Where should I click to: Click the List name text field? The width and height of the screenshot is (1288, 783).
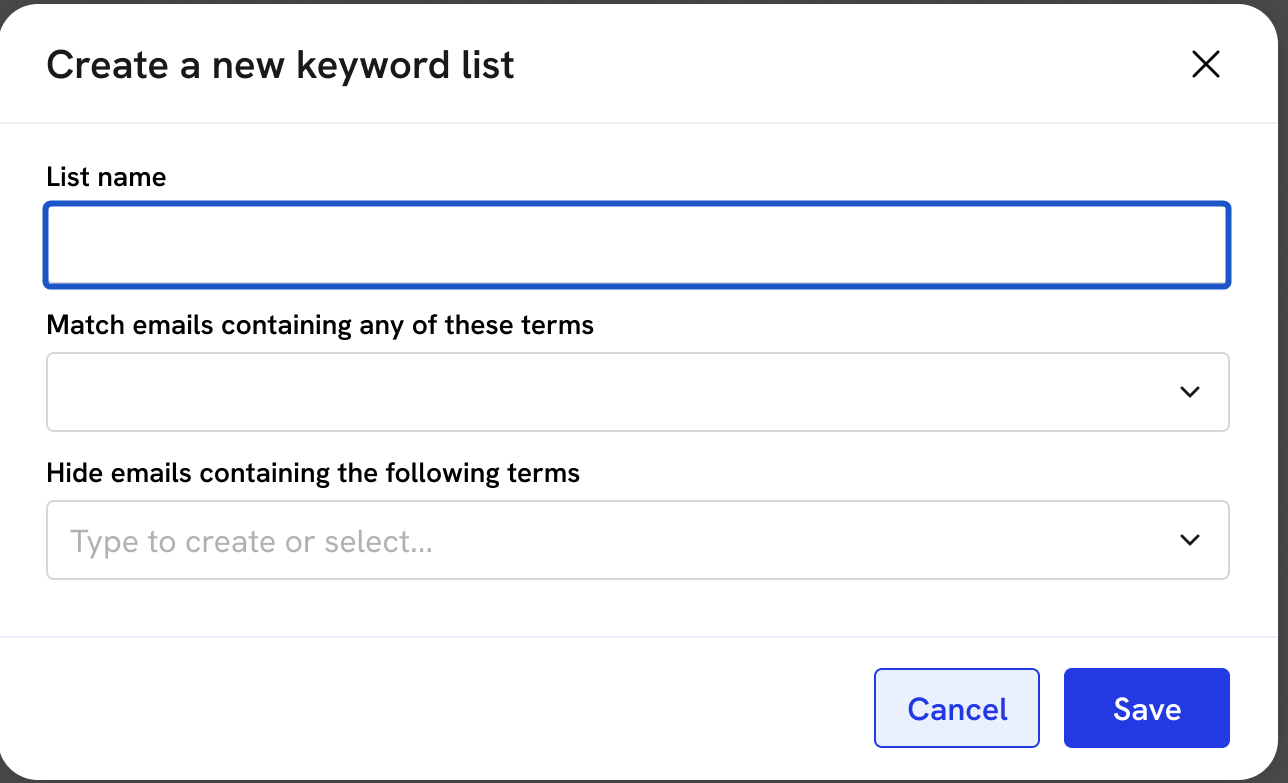[x=637, y=245]
